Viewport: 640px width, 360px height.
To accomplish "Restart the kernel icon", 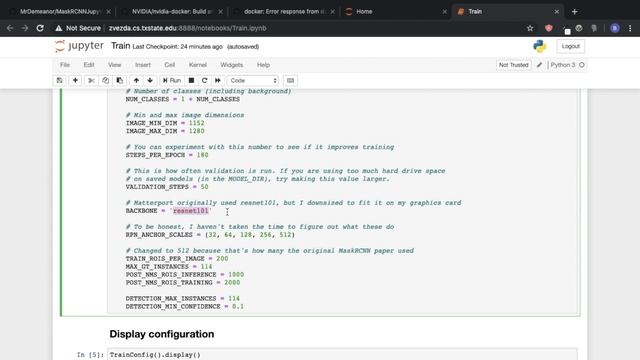I will click(204, 80).
